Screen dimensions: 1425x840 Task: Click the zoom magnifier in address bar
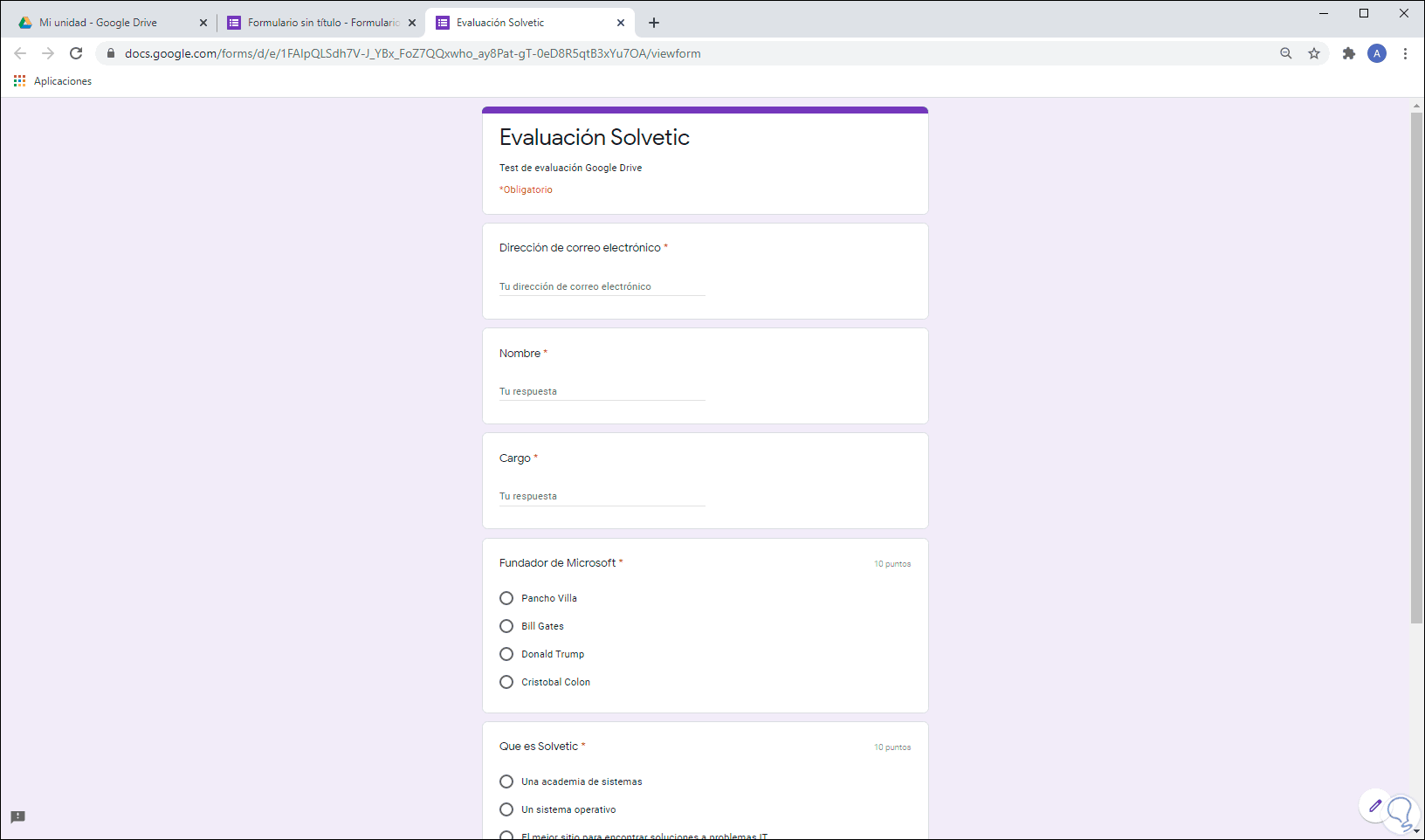click(1286, 53)
